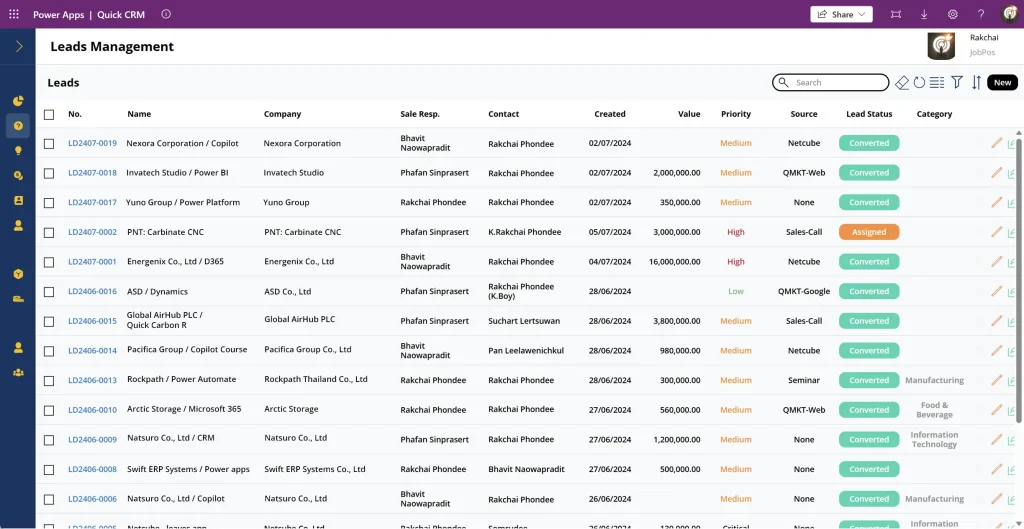Open the cube product sidebar icon
The height and width of the screenshot is (529, 1024).
[18, 274]
